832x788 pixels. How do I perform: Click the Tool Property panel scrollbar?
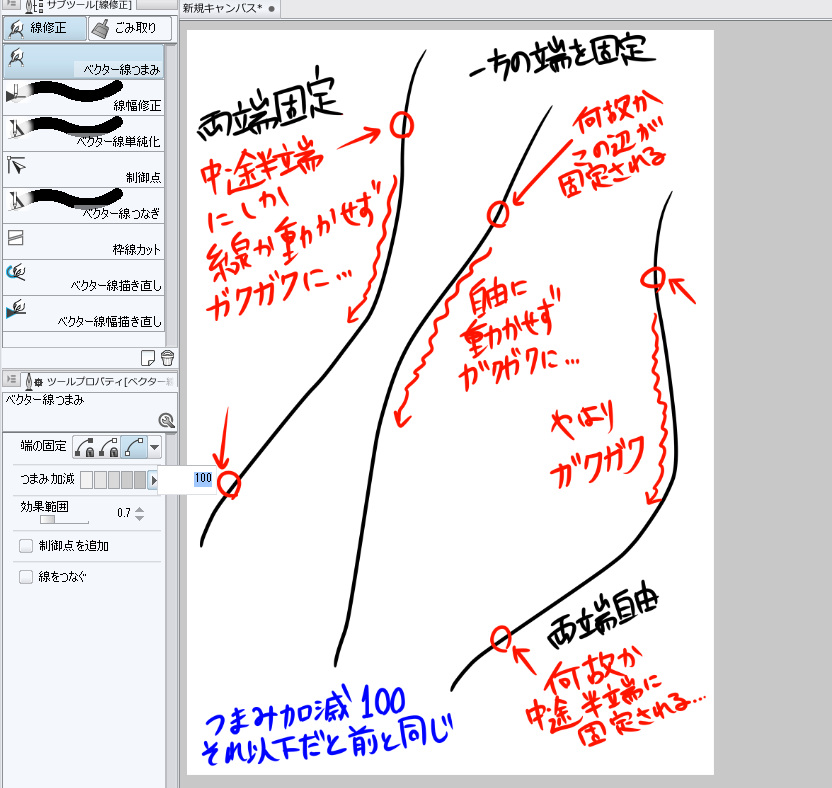171,610
